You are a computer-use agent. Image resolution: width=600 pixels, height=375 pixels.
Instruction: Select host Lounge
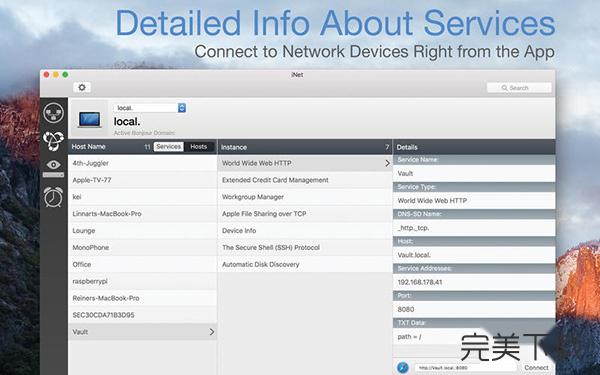(142, 230)
